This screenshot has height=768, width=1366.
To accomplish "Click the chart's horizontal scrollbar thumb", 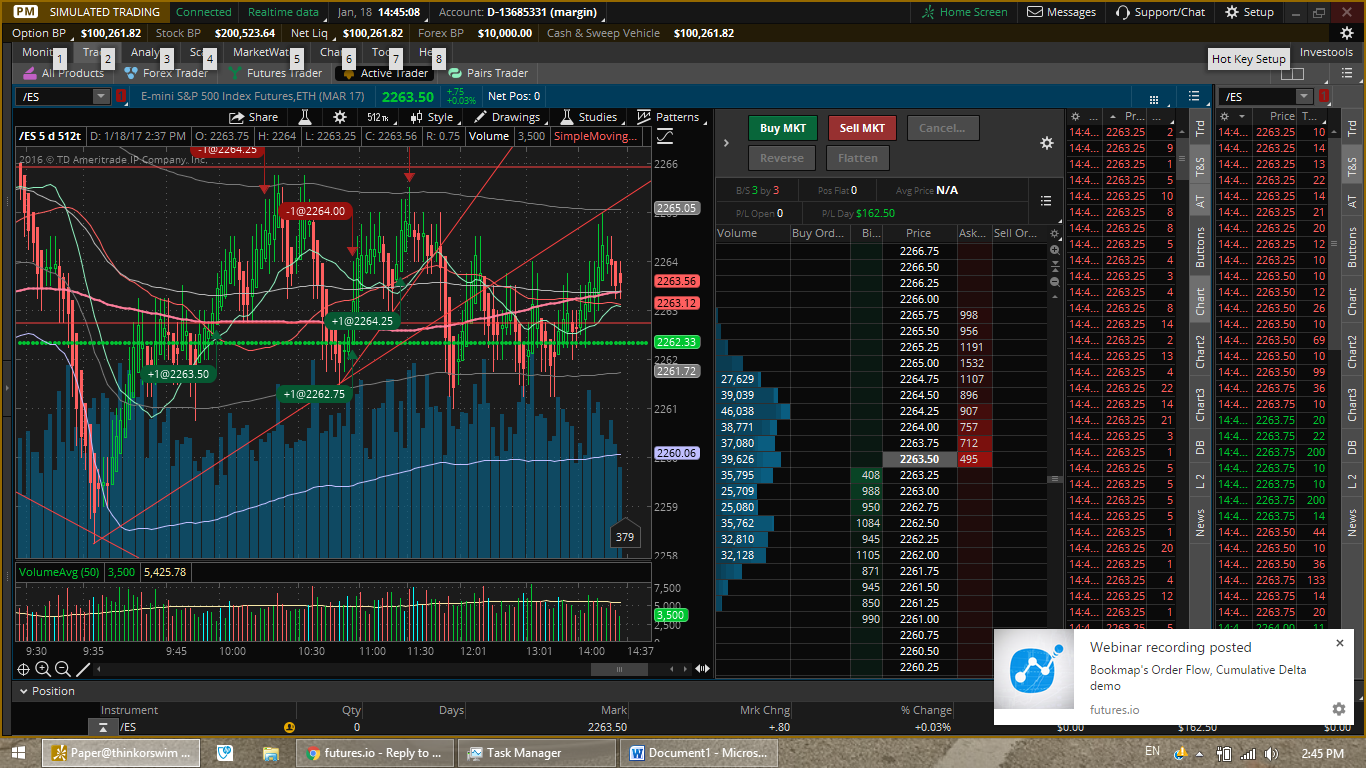I will (x=619, y=669).
